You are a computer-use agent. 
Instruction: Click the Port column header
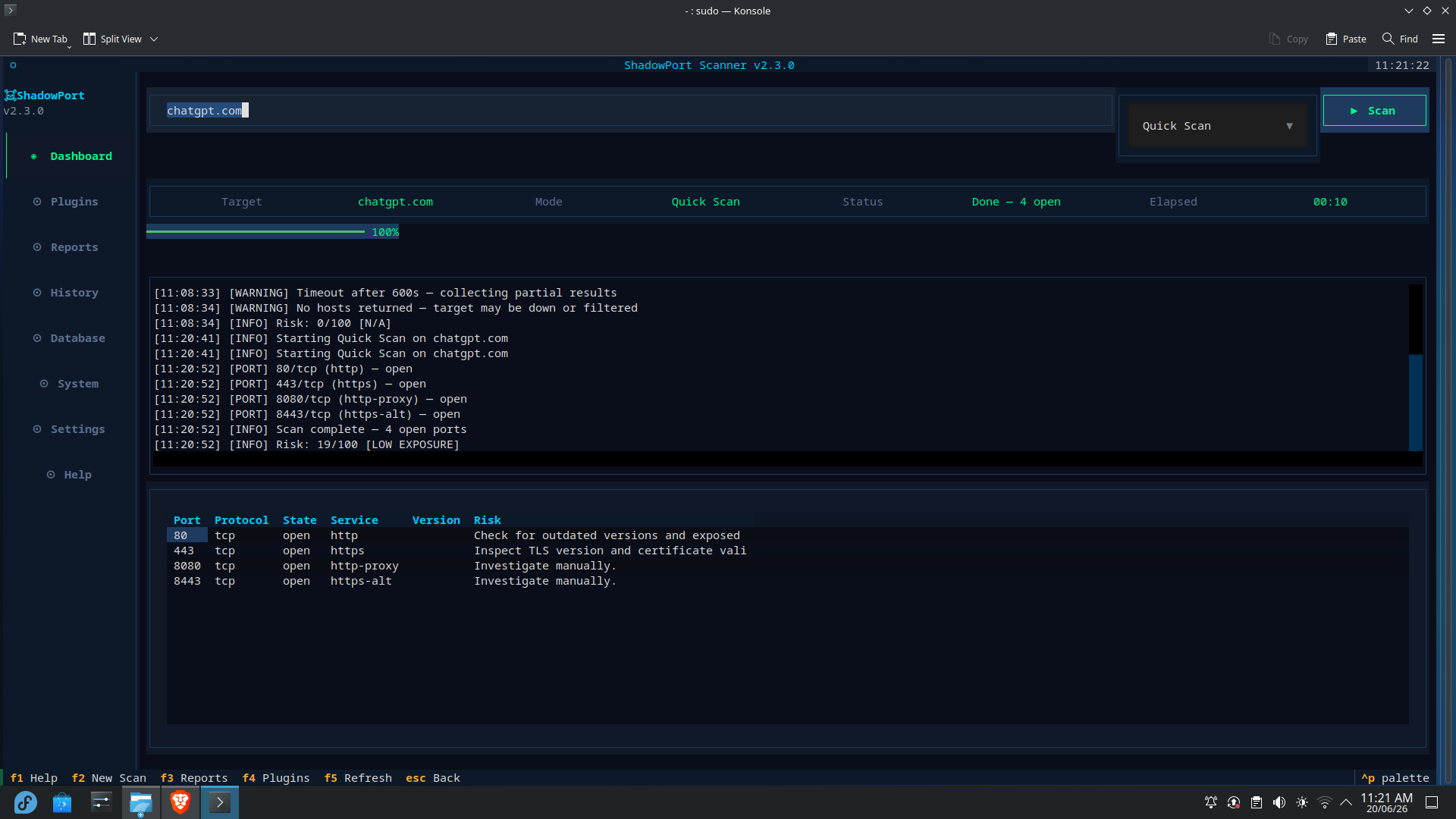pyautogui.click(x=187, y=520)
